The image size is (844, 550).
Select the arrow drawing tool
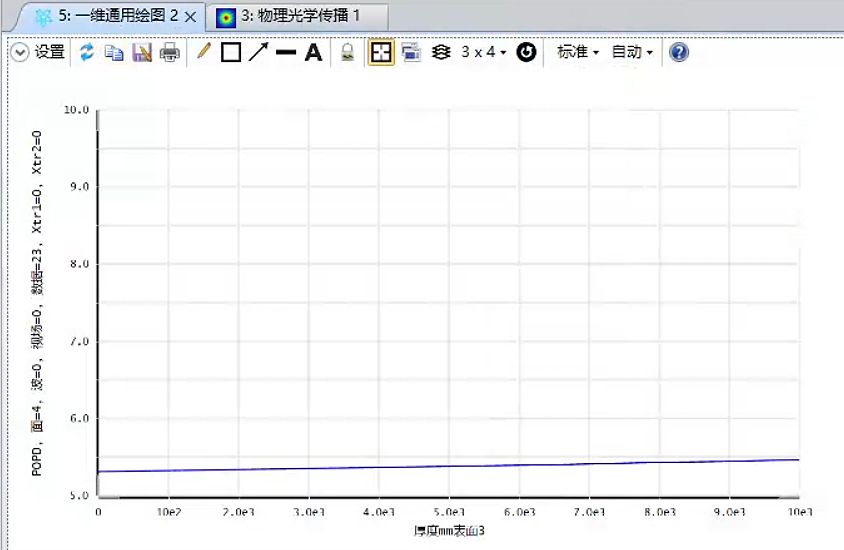(258, 52)
